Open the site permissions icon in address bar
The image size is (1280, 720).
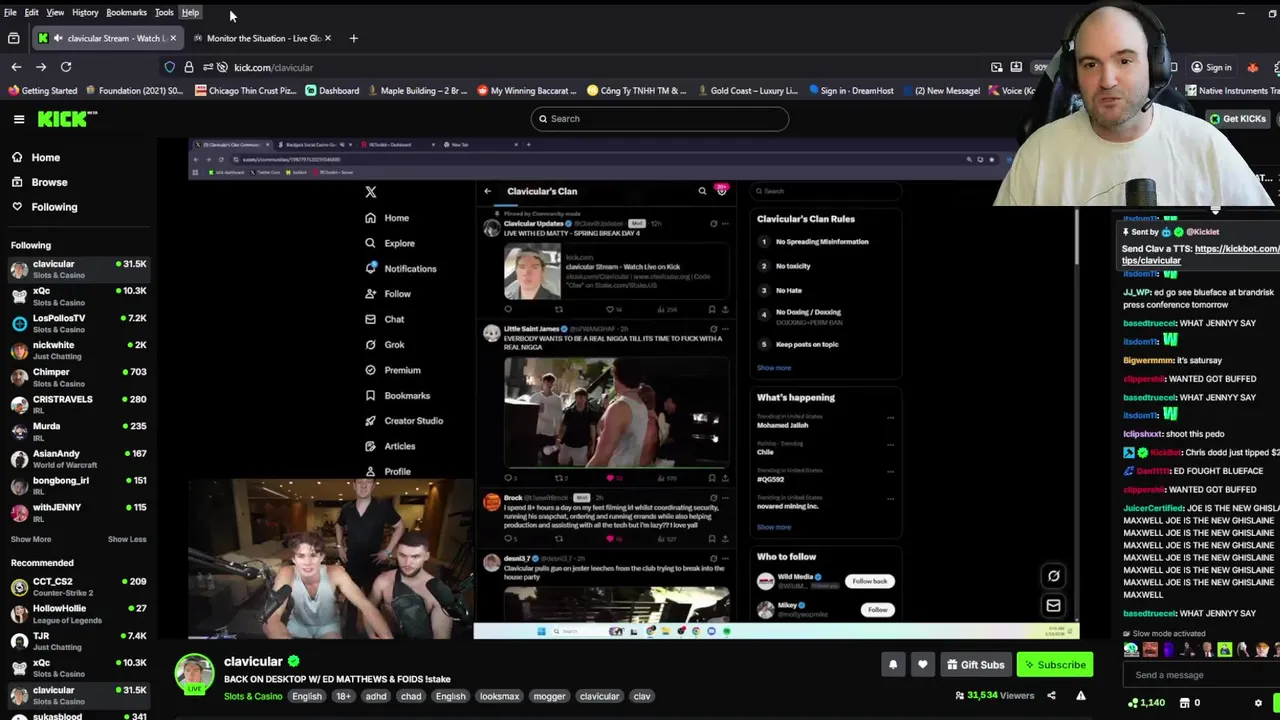207,67
